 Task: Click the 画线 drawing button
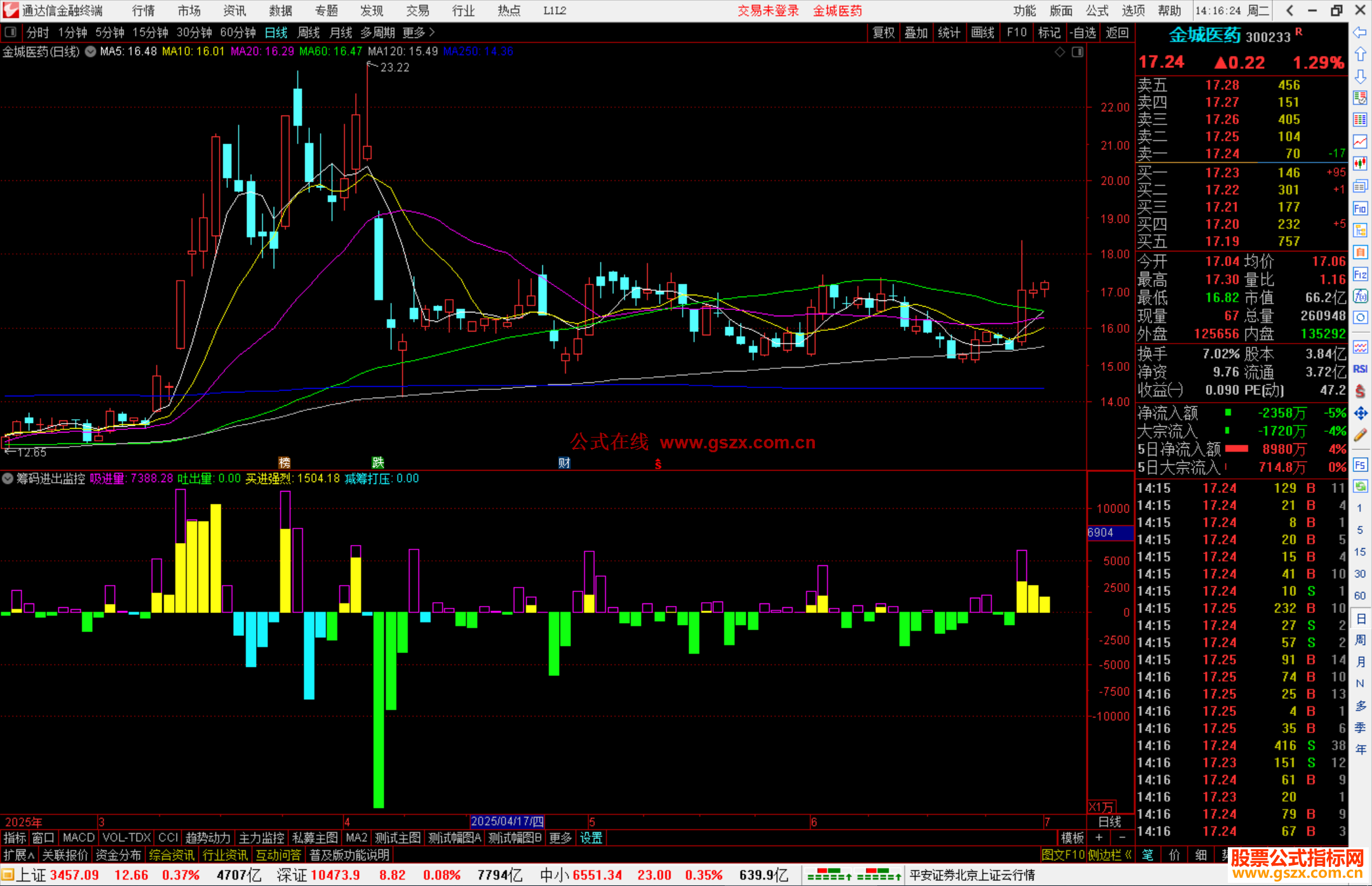point(983,32)
